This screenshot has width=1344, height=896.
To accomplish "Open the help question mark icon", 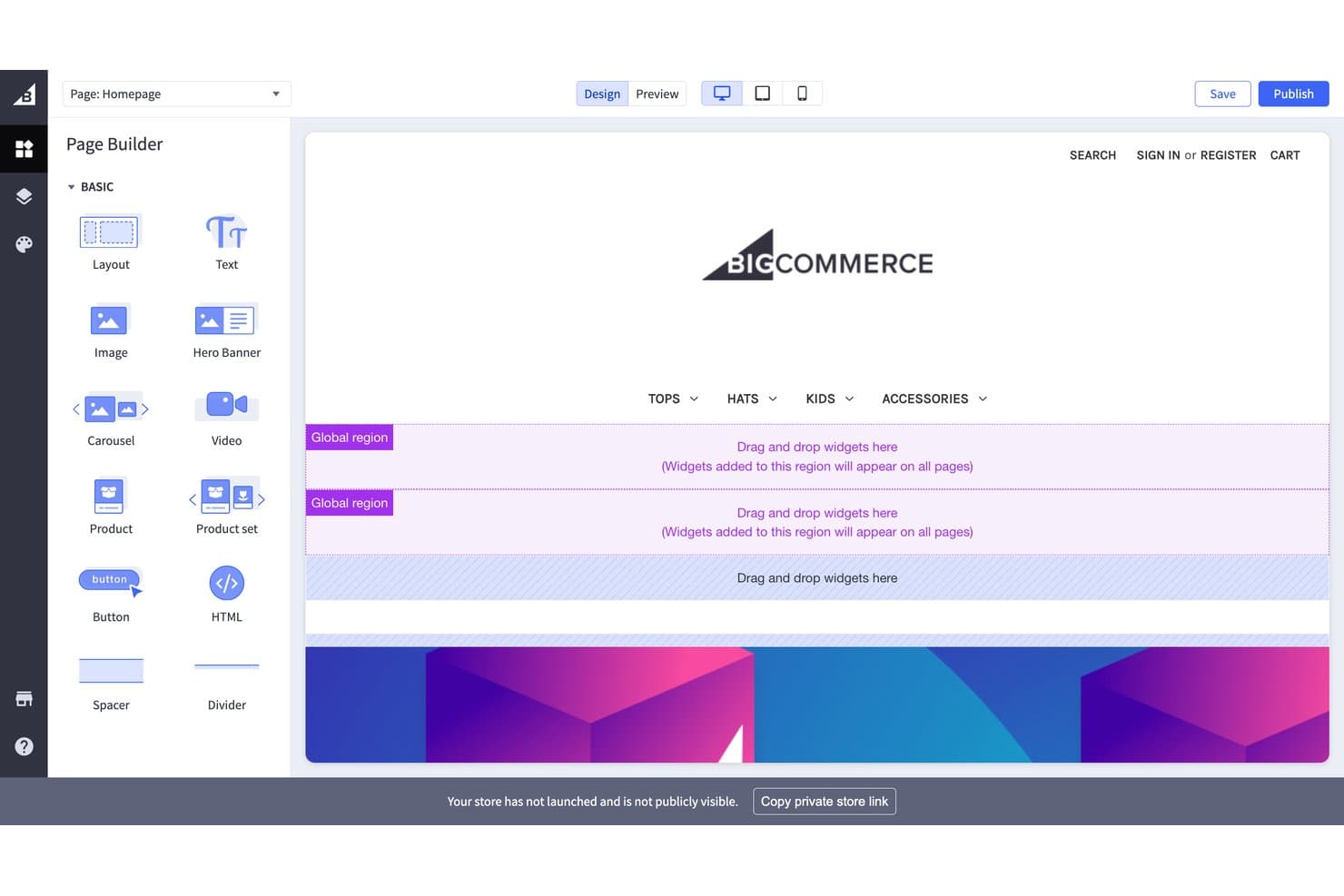I will pyautogui.click(x=24, y=746).
